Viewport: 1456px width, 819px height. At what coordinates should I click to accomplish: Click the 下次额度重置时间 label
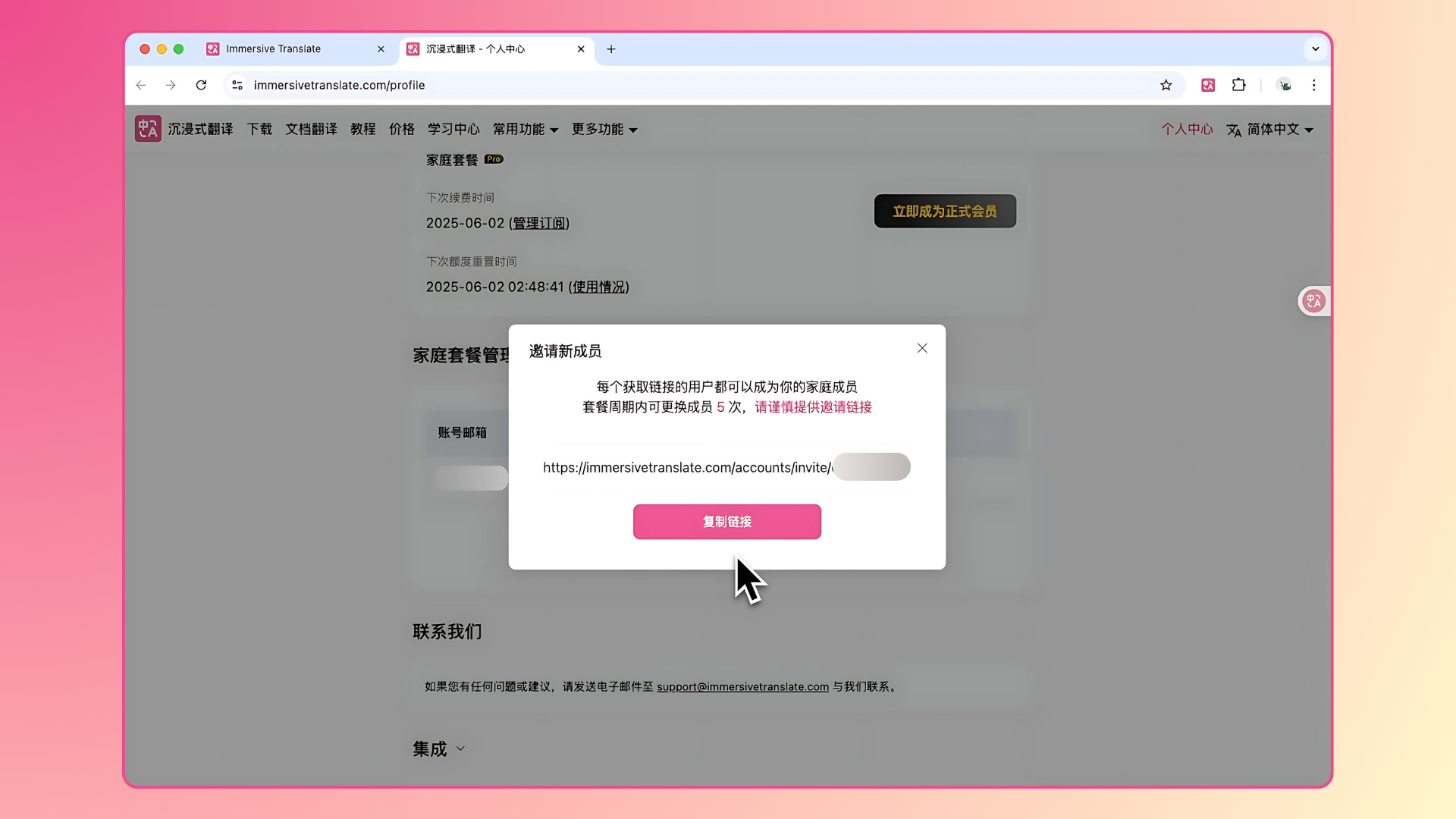[x=471, y=262]
